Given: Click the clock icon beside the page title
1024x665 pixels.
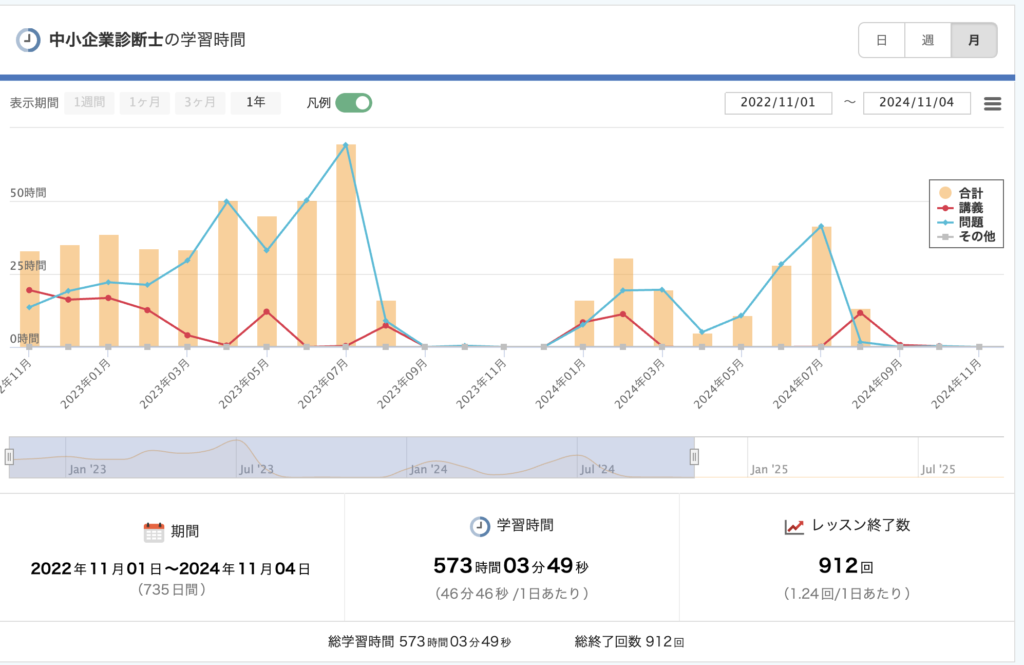Looking at the screenshot, I should pyautogui.click(x=28, y=40).
